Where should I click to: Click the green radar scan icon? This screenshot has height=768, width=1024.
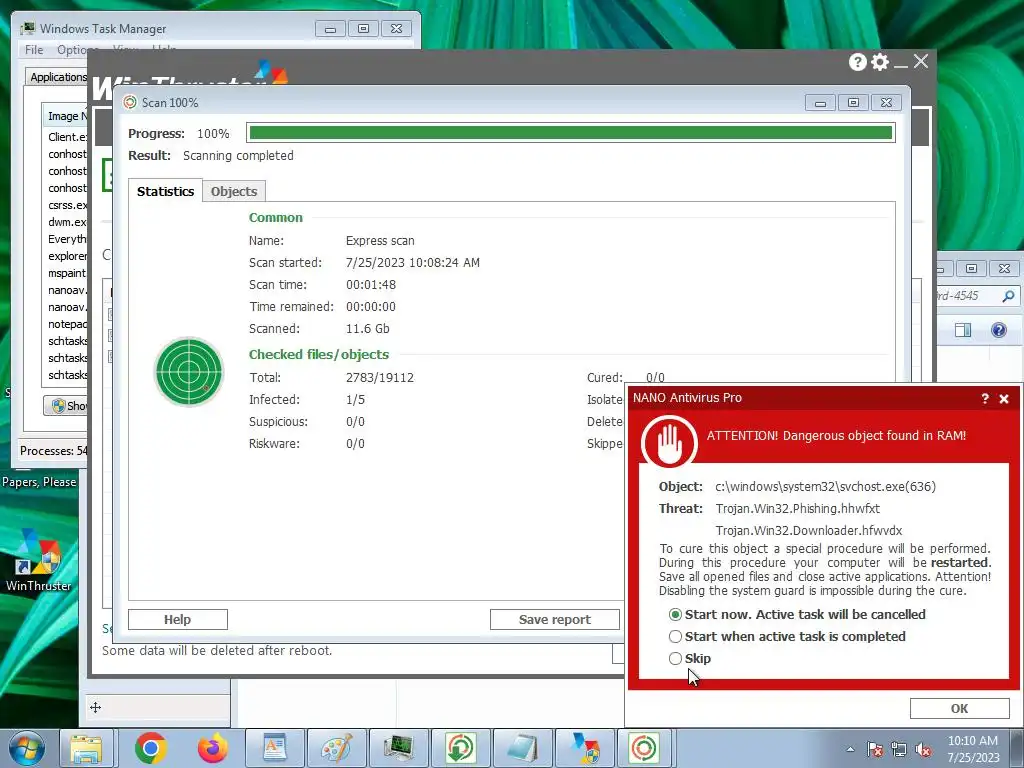[x=189, y=372]
